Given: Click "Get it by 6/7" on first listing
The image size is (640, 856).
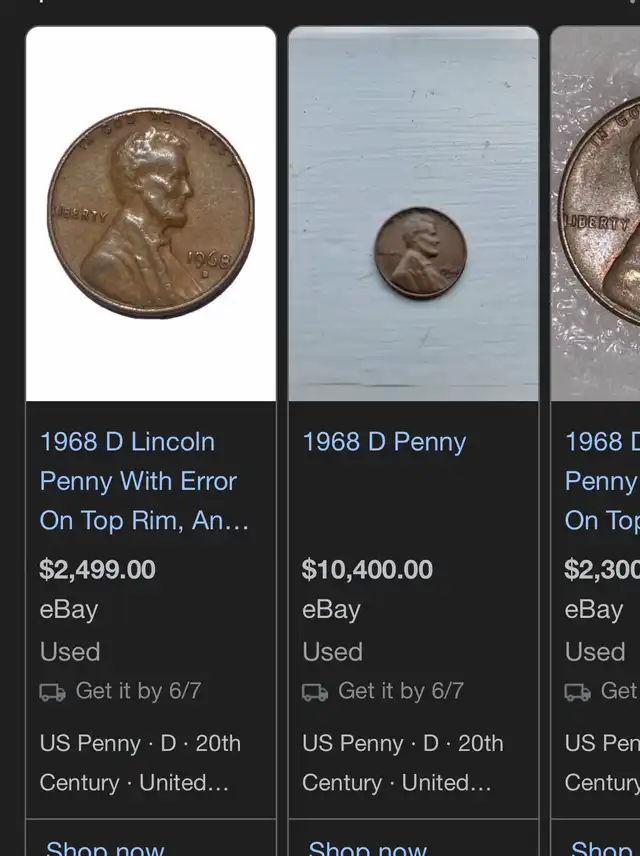Looking at the screenshot, I should click(138, 691).
